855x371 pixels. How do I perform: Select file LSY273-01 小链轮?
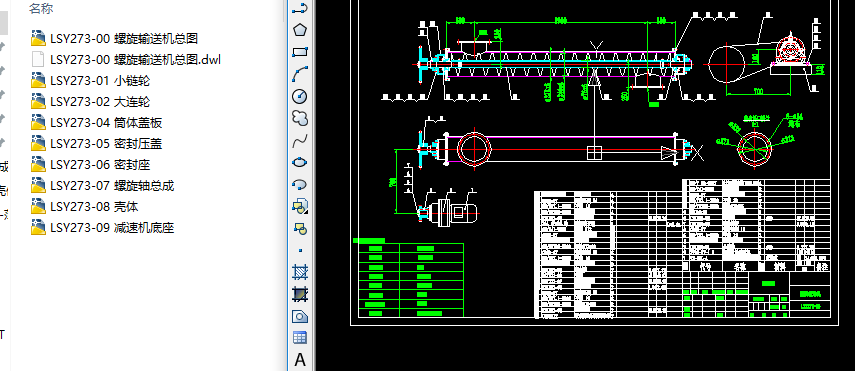click(91, 80)
